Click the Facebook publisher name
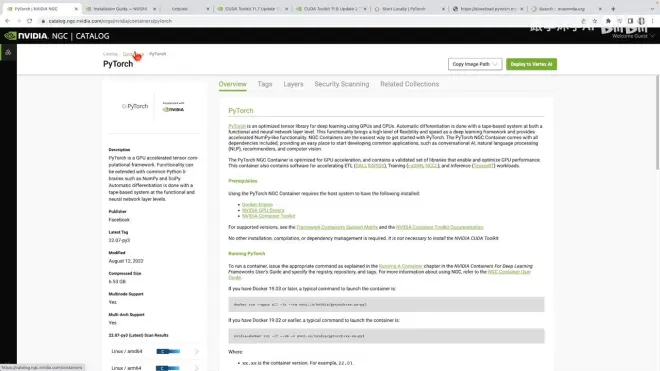 coord(119,220)
